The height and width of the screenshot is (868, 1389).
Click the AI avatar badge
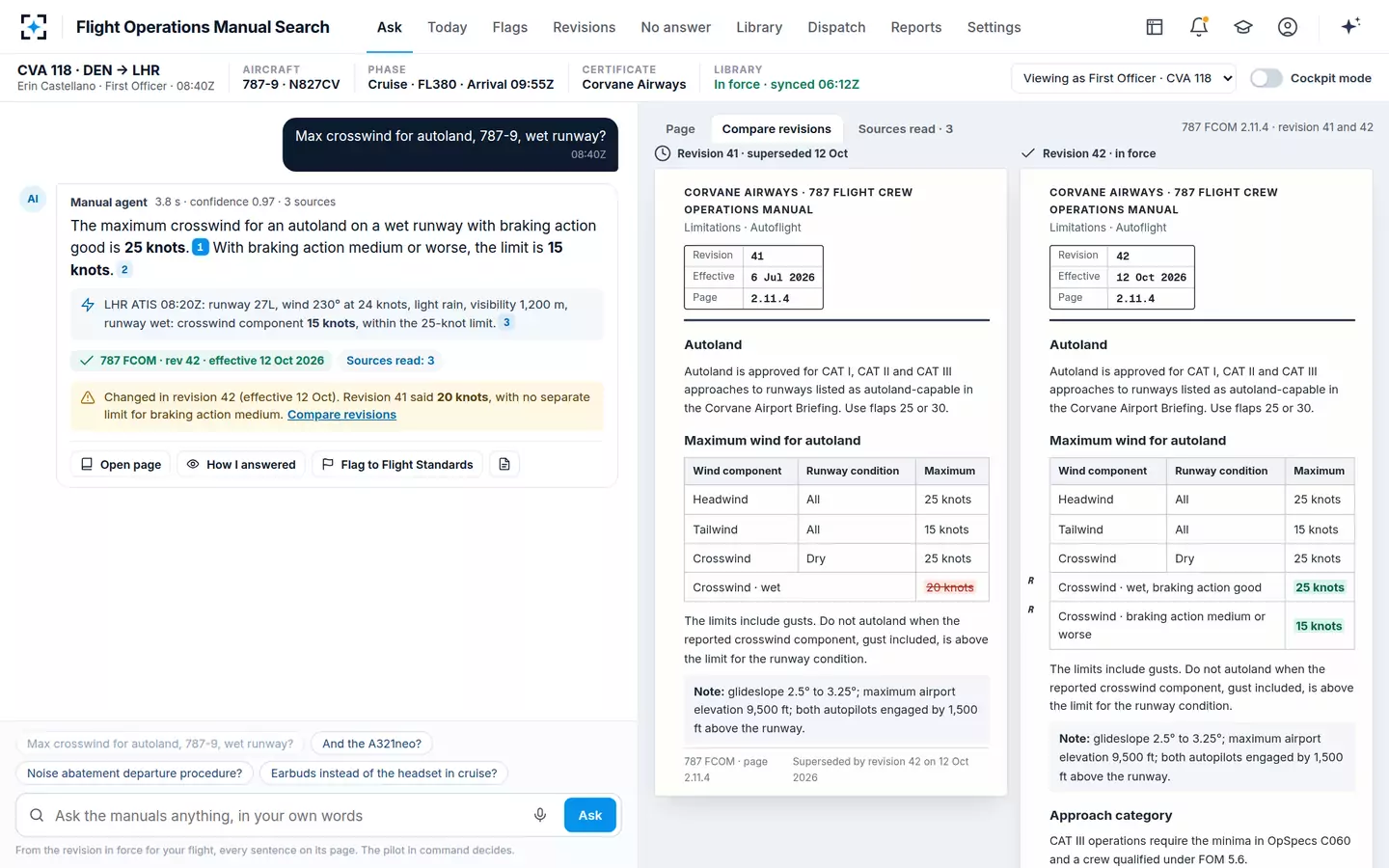33,199
